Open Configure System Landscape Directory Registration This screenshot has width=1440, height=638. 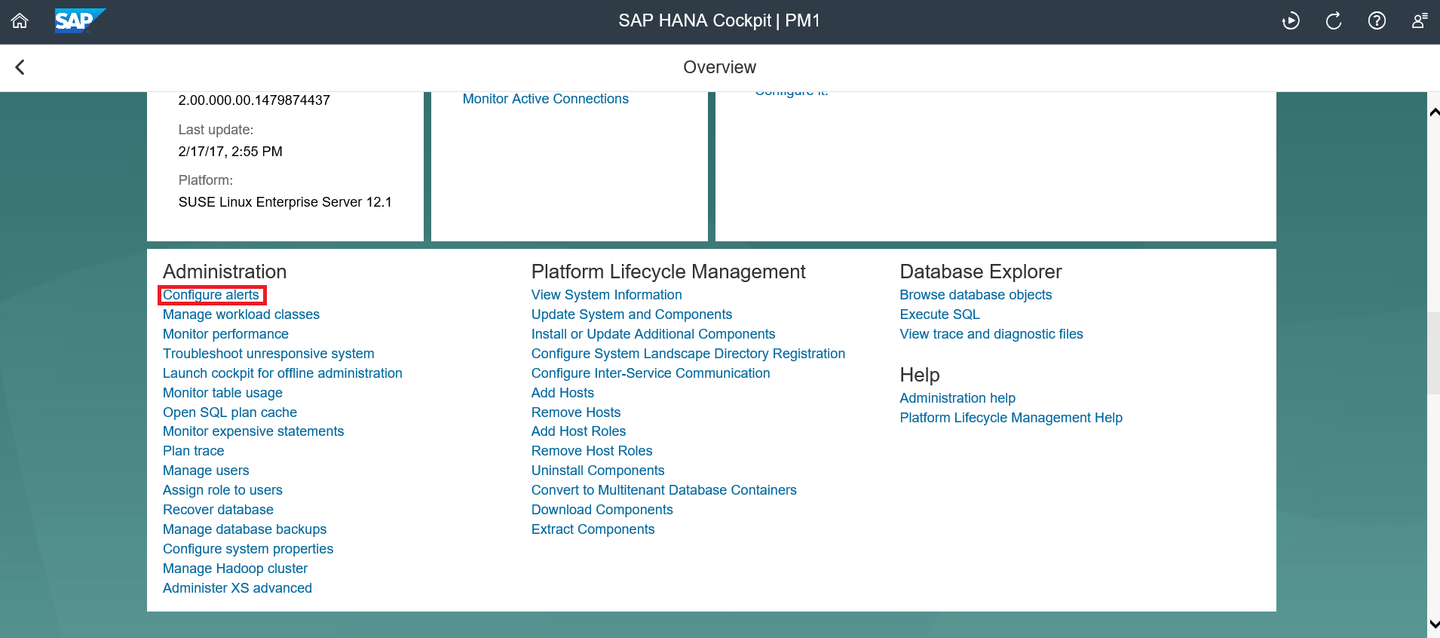688,353
